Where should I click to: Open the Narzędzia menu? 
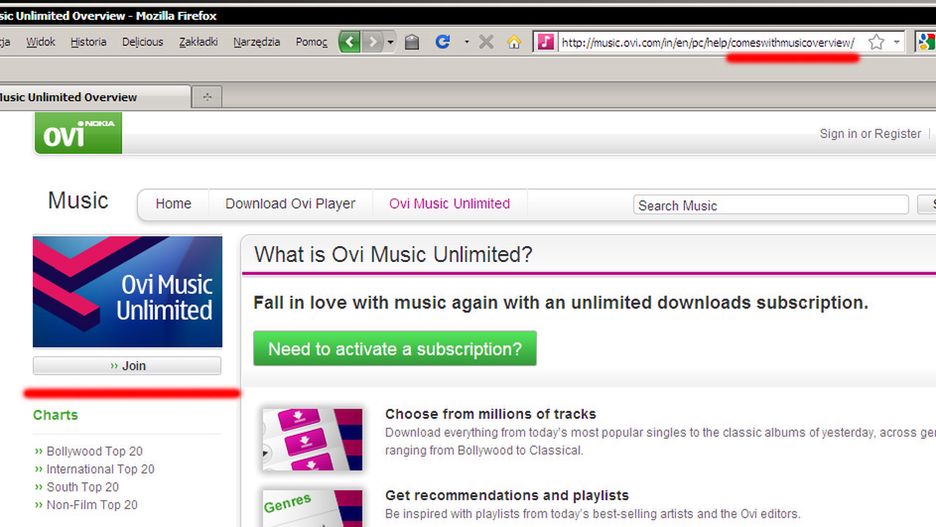(257, 42)
